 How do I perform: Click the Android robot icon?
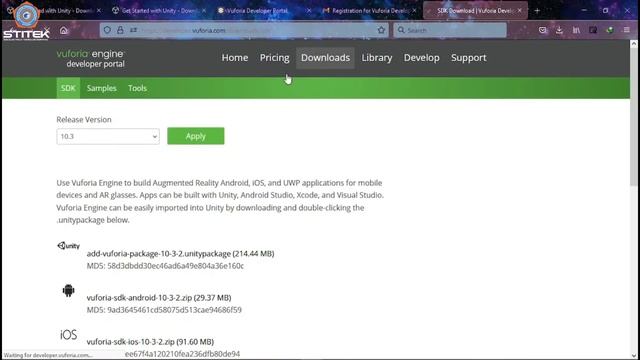(68, 290)
